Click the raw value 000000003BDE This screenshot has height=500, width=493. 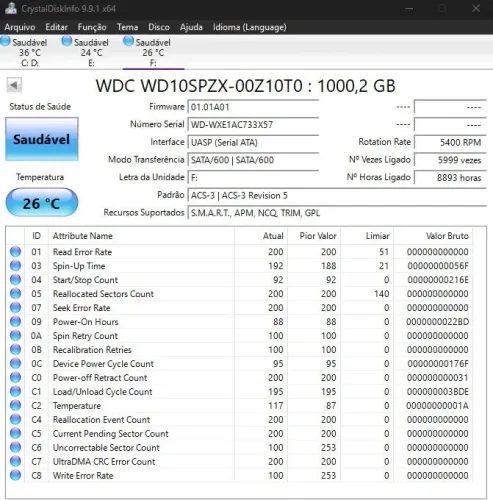(437, 392)
